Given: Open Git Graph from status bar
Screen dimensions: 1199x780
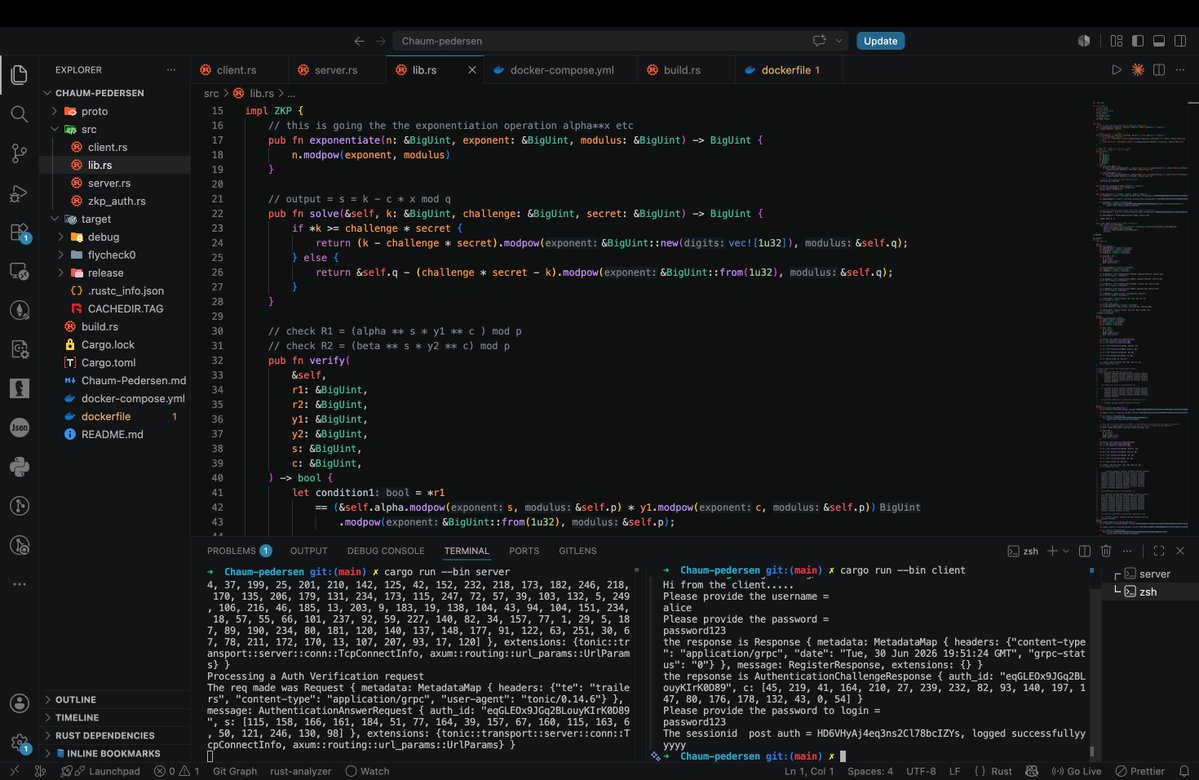Looking at the screenshot, I should (x=235, y=771).
